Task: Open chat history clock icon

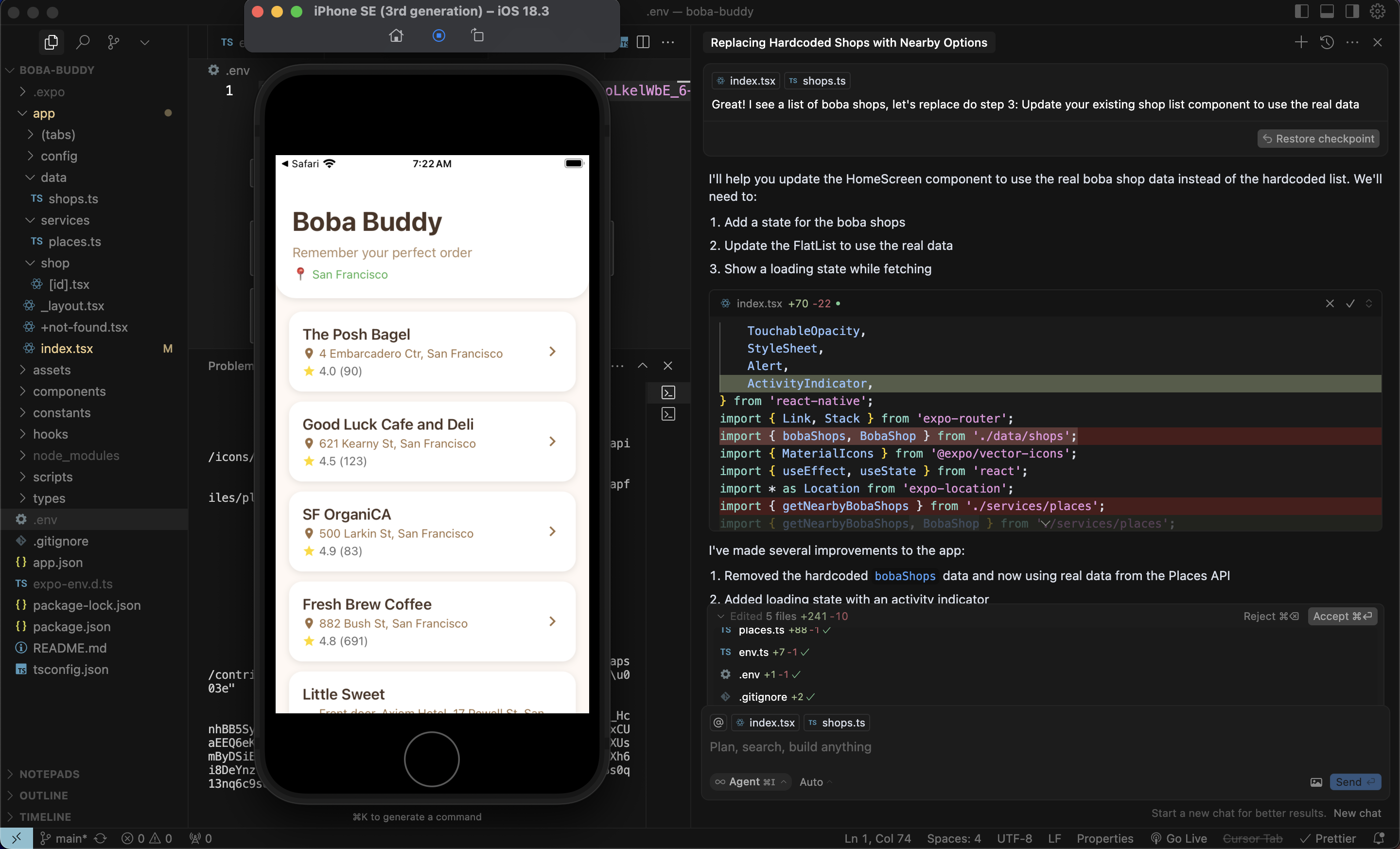Action: [x=1327, y=42]
